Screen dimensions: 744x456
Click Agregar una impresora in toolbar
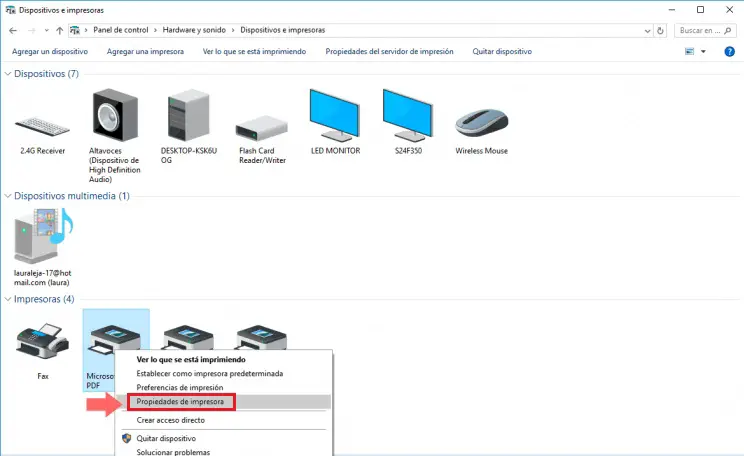click(x=145, y=51)
